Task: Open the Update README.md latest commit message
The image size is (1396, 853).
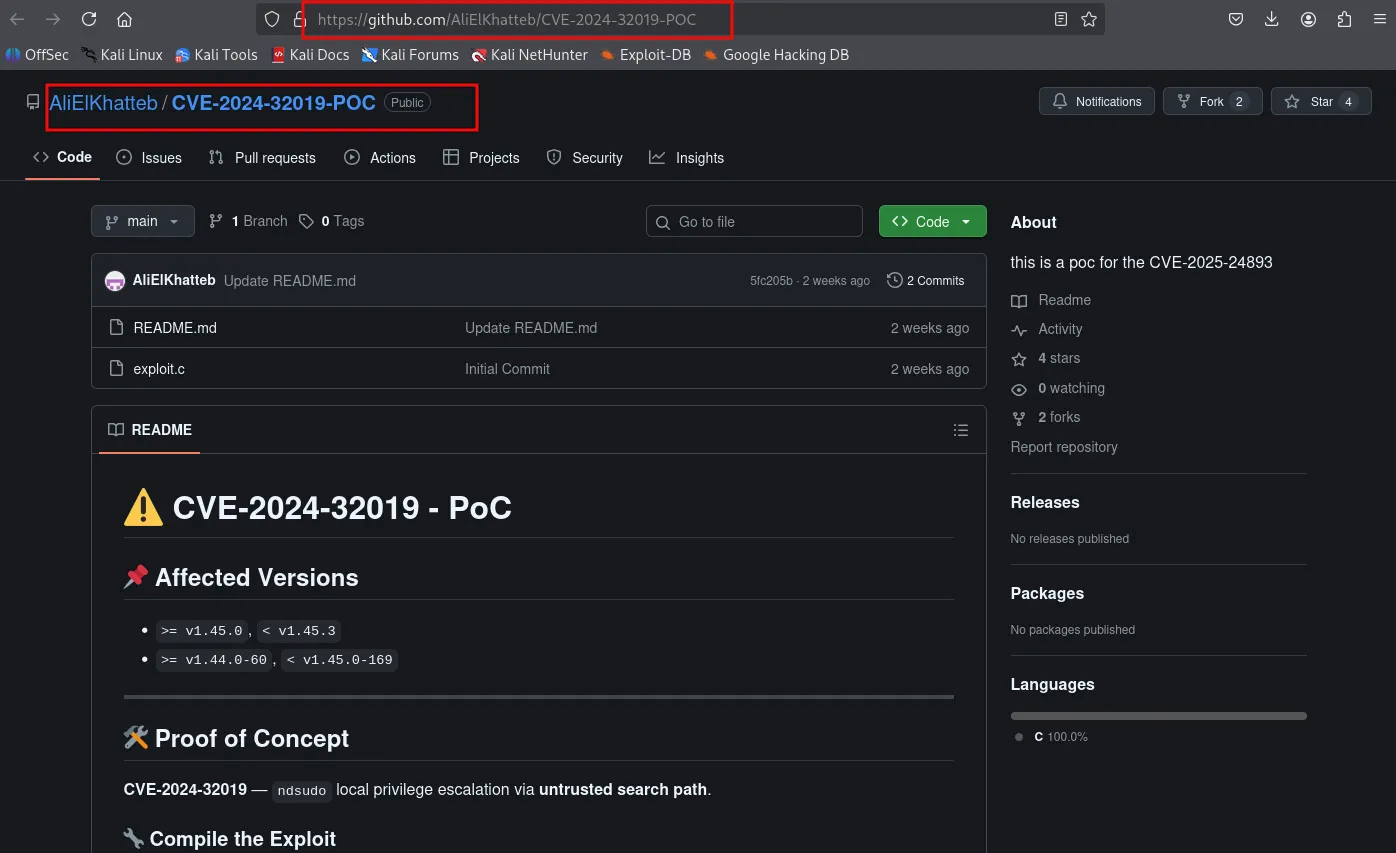Action: coord(290,281)
